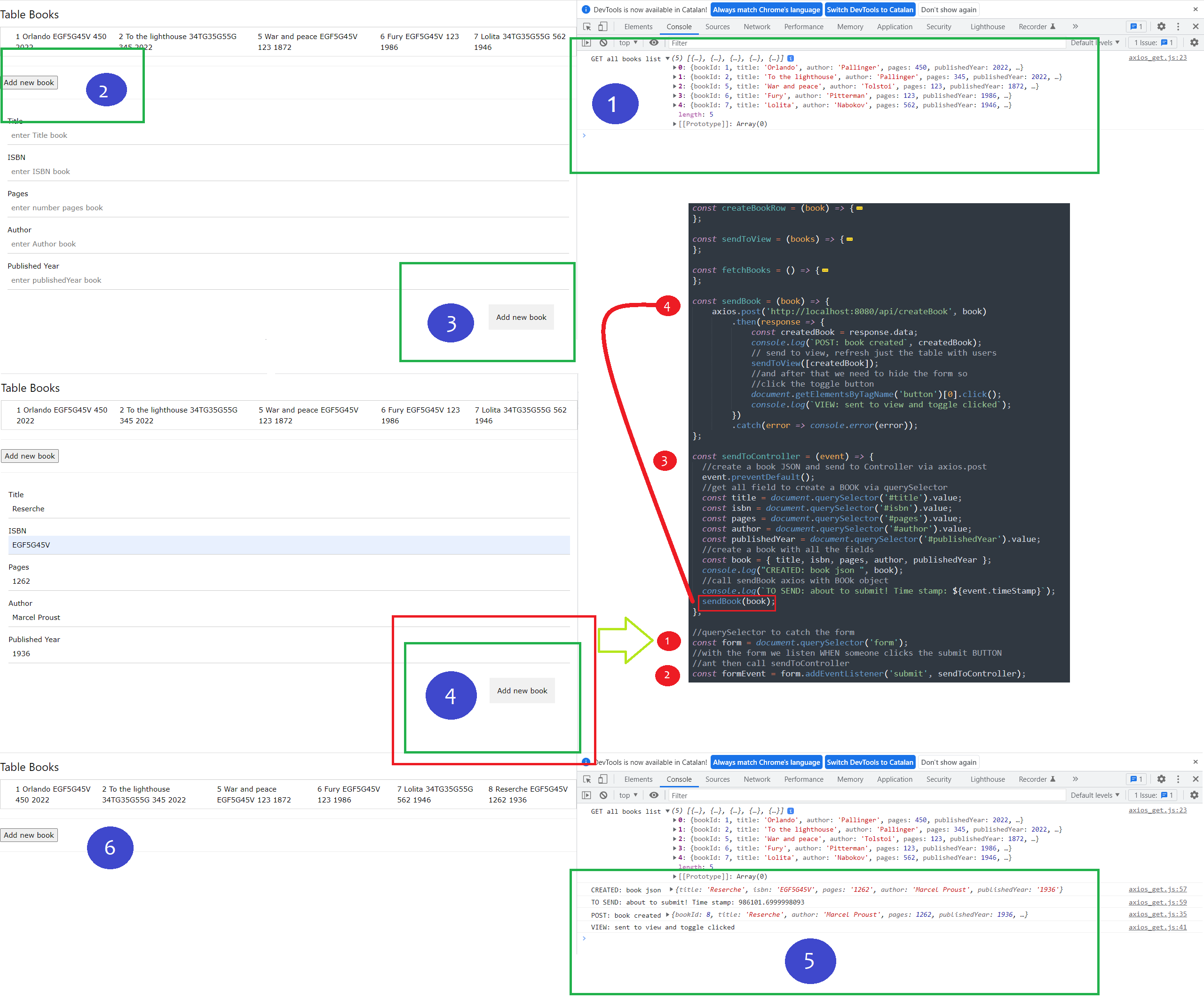Open 'top' context dropdown in upper console
The height and width of the screenshot is (1000, 1204).
[628, 42]
